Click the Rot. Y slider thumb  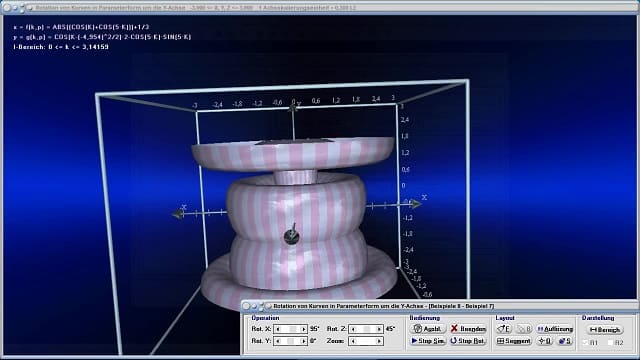click(x=290, y=341)
